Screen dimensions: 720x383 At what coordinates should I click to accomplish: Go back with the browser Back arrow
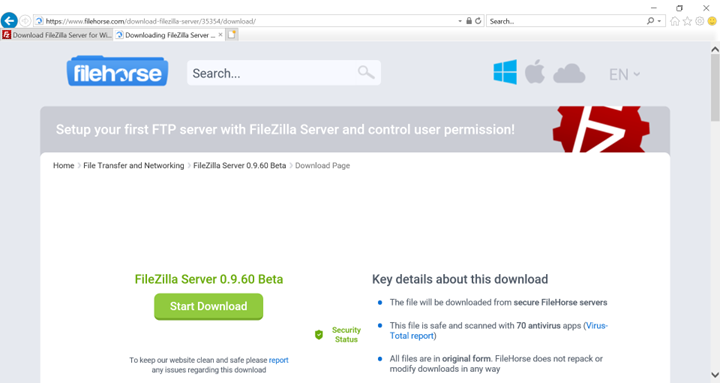tap(9, 21)
